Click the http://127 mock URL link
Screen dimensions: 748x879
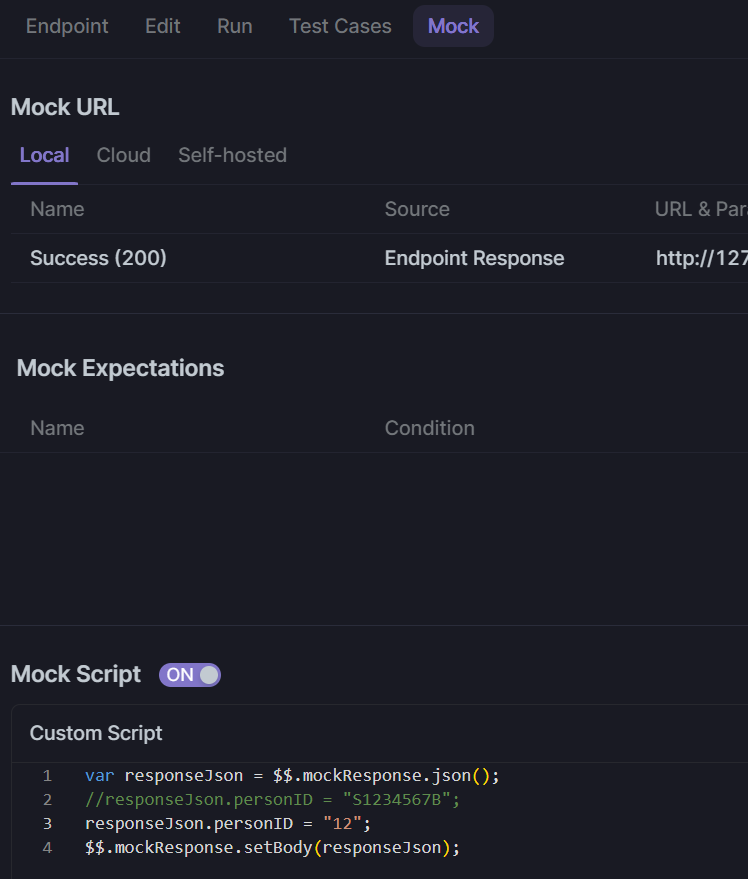tap(700, 258)
